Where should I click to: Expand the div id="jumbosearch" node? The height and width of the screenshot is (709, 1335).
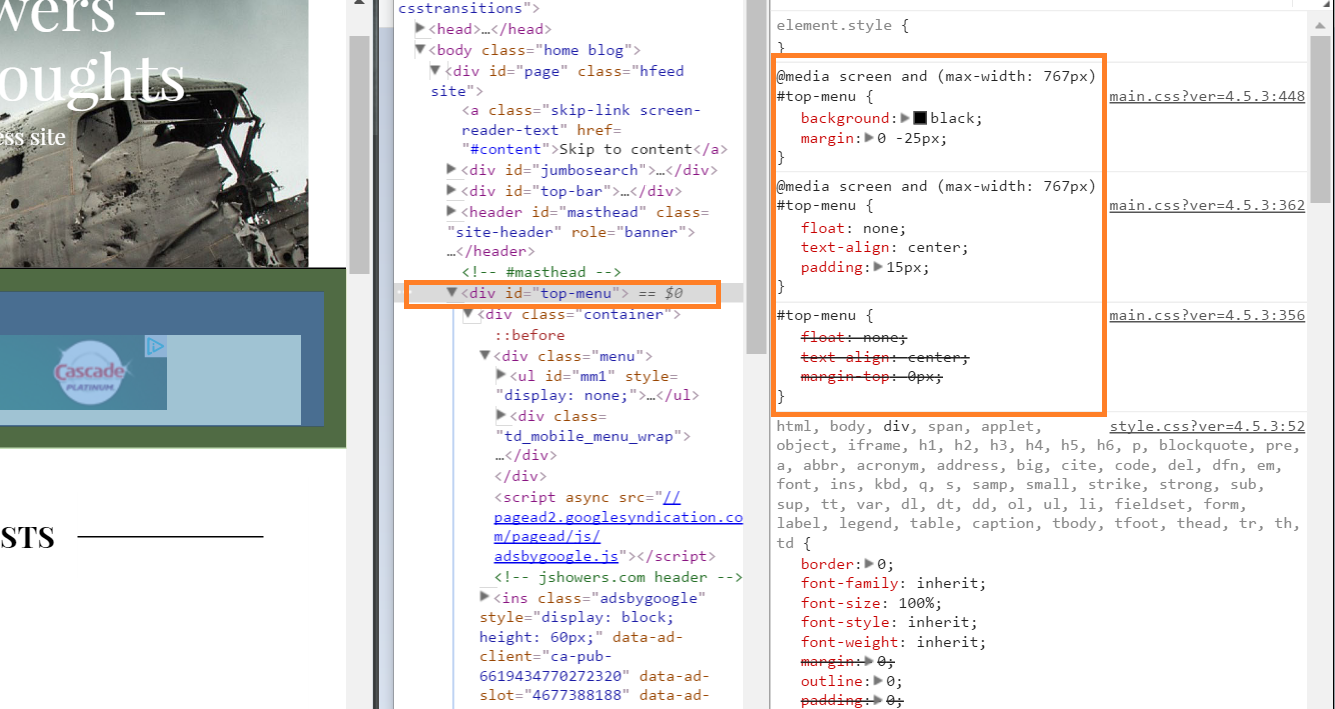452,170
